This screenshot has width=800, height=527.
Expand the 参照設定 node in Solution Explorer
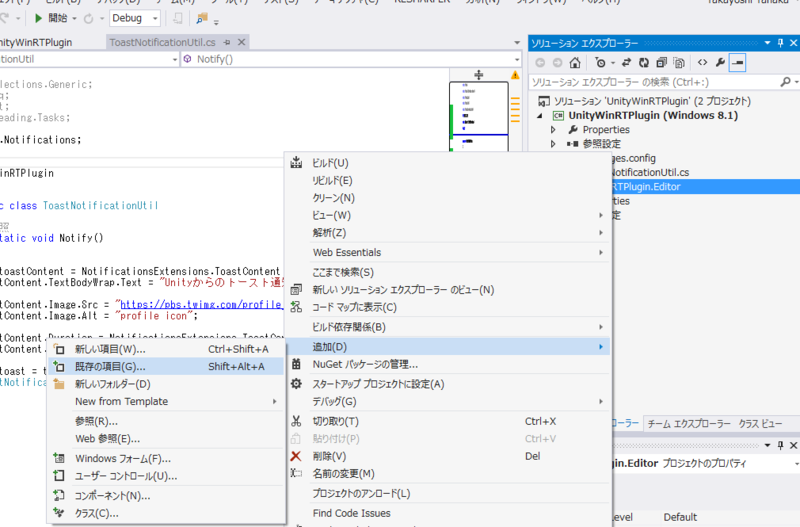(x=553, y=144)
